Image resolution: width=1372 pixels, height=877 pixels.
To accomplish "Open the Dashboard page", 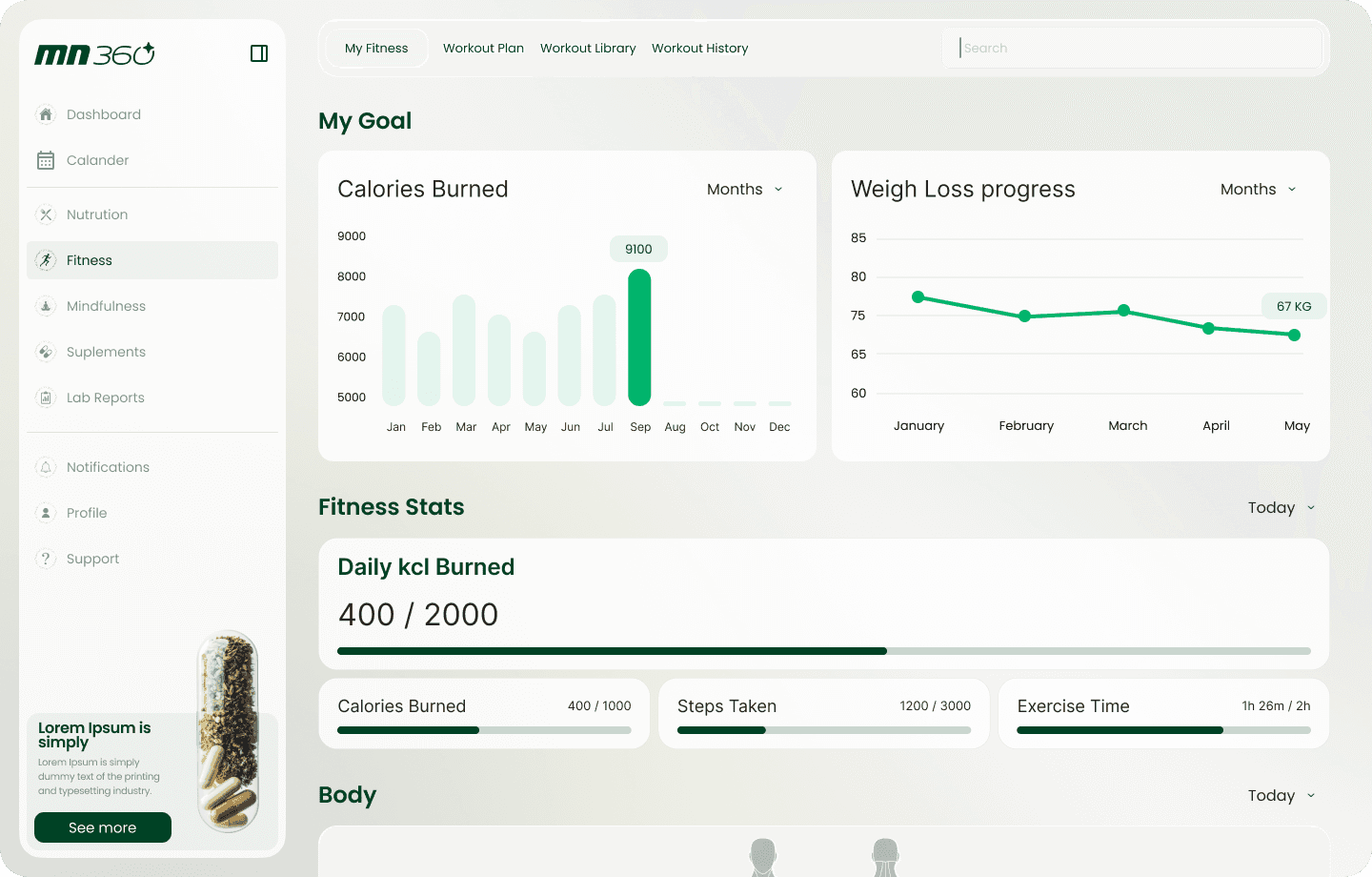I will click(152, 114).
